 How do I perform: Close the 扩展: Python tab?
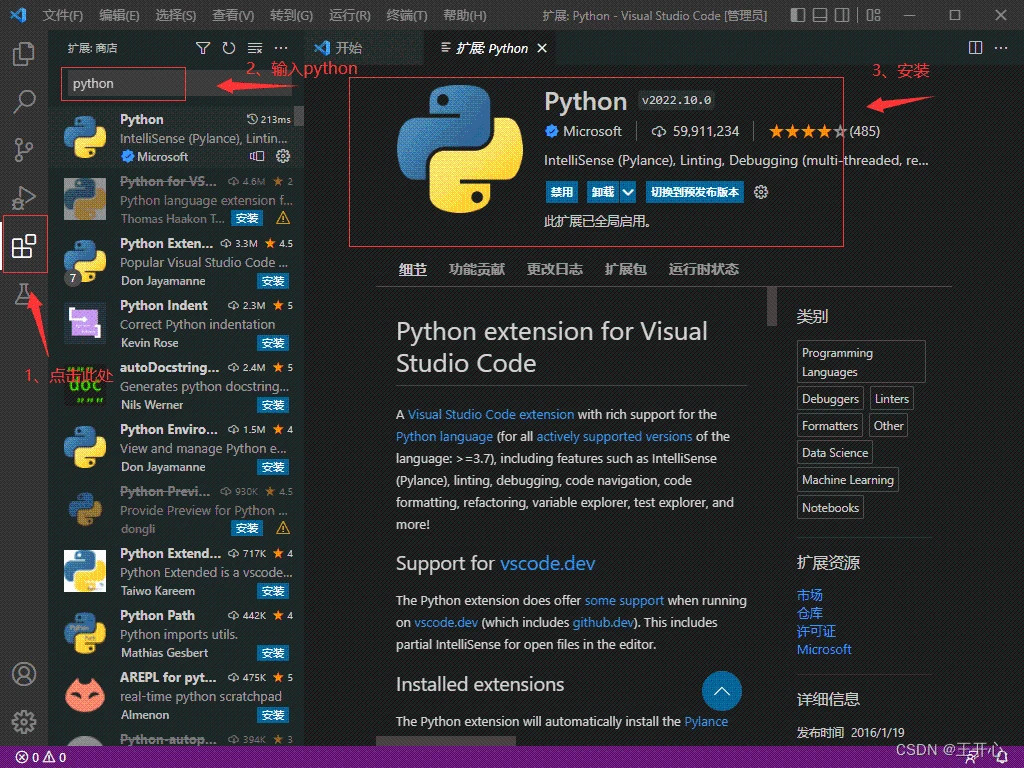(x=542, y=48)
